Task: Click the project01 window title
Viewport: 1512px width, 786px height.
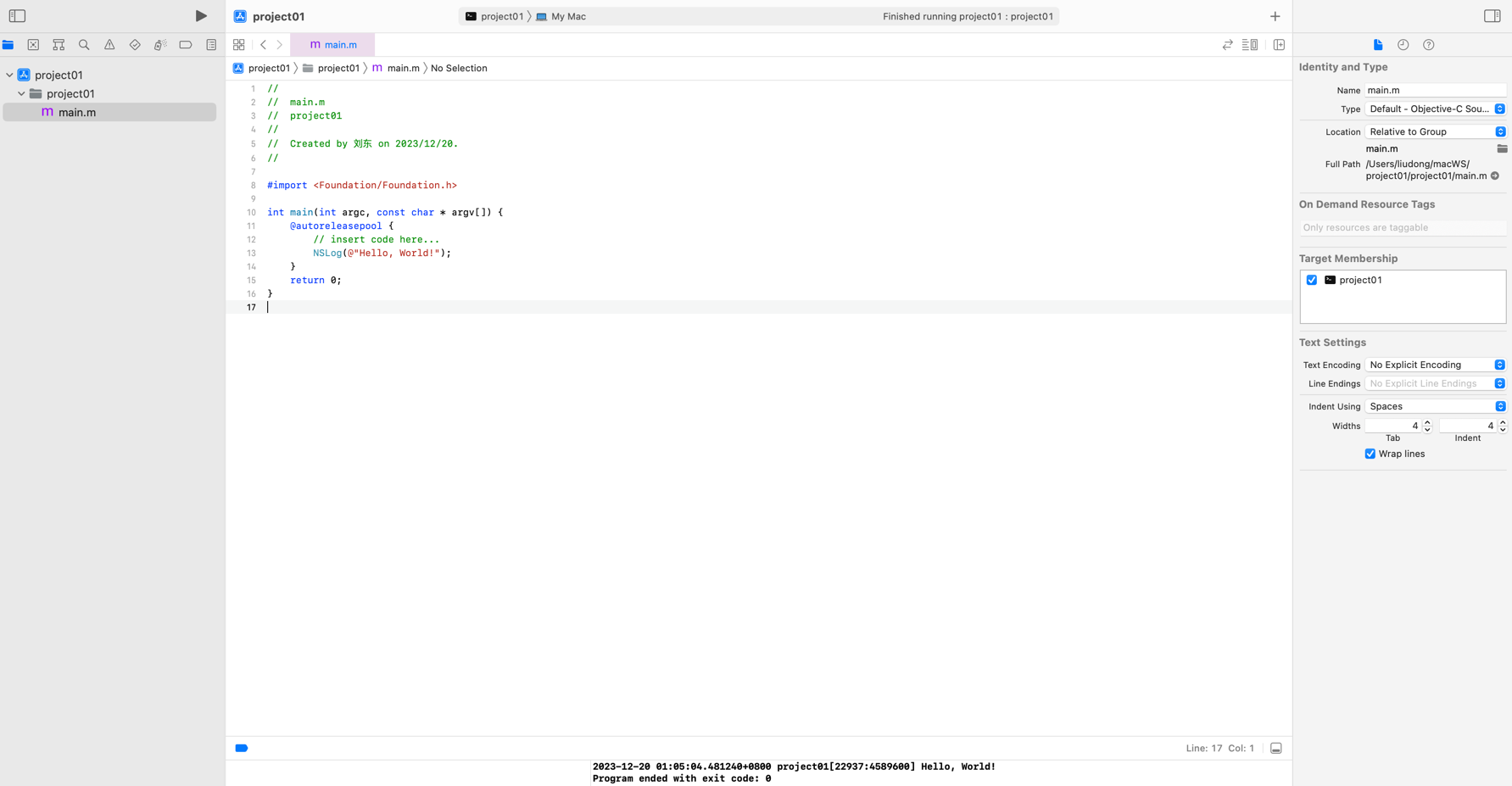Action: click(278, 16)
